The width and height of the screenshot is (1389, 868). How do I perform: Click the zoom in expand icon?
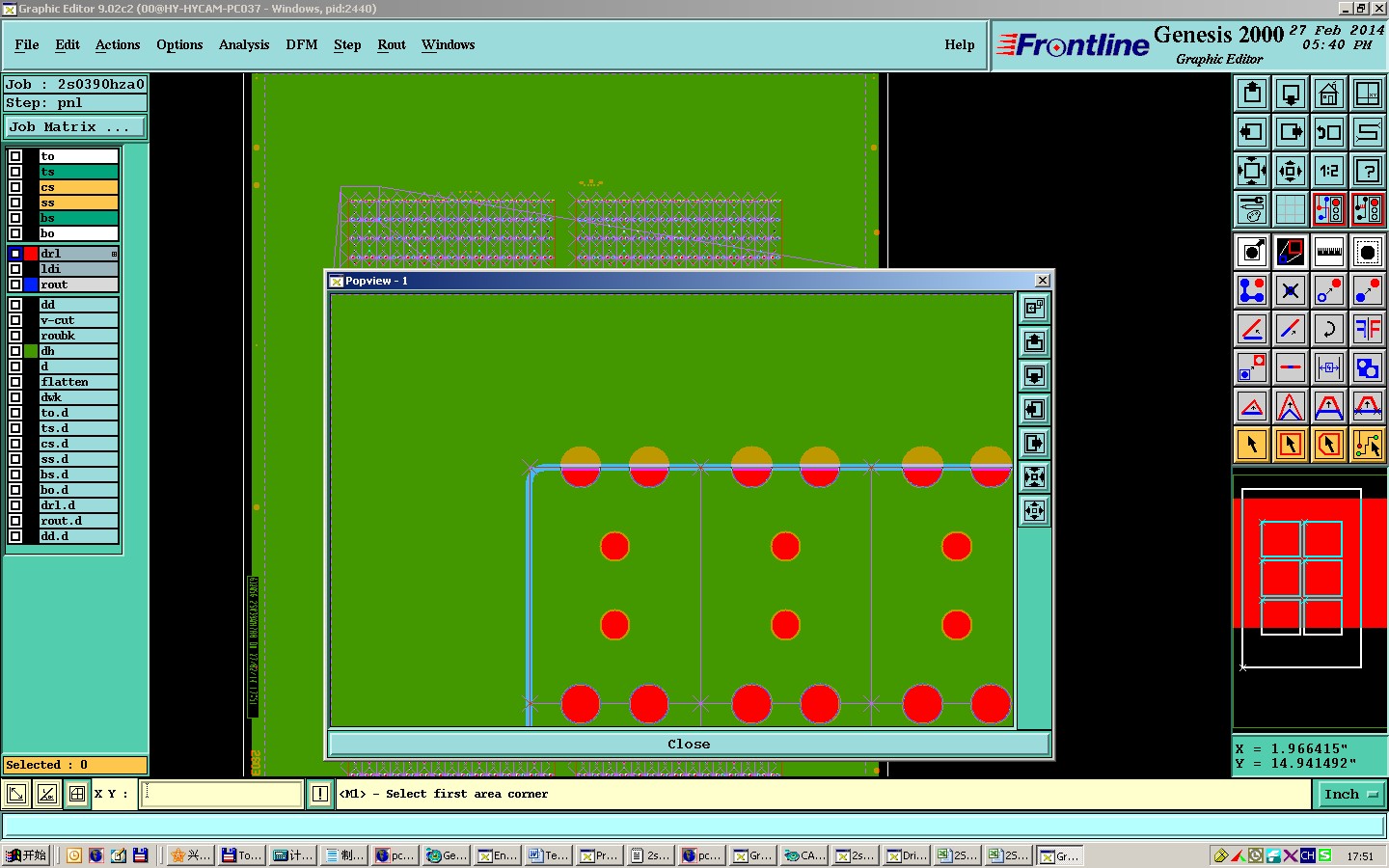coord(1252,171)
